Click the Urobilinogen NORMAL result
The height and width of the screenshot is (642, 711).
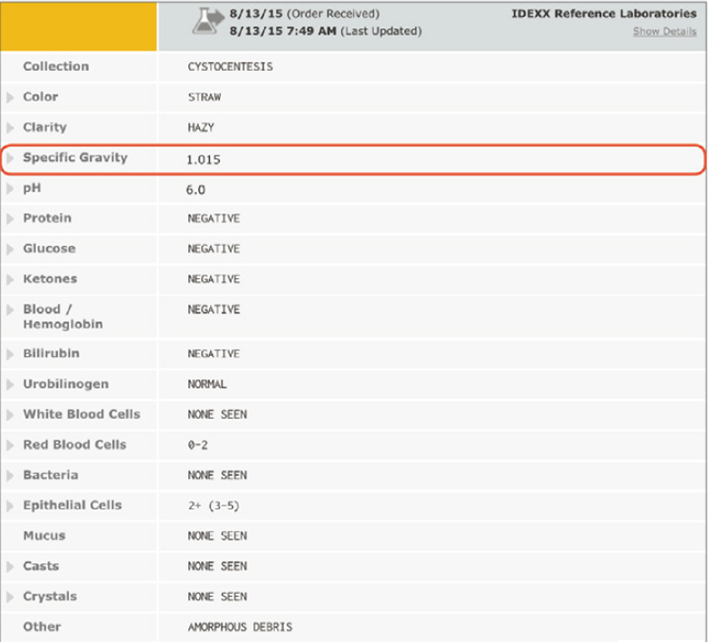pos(207,384)
